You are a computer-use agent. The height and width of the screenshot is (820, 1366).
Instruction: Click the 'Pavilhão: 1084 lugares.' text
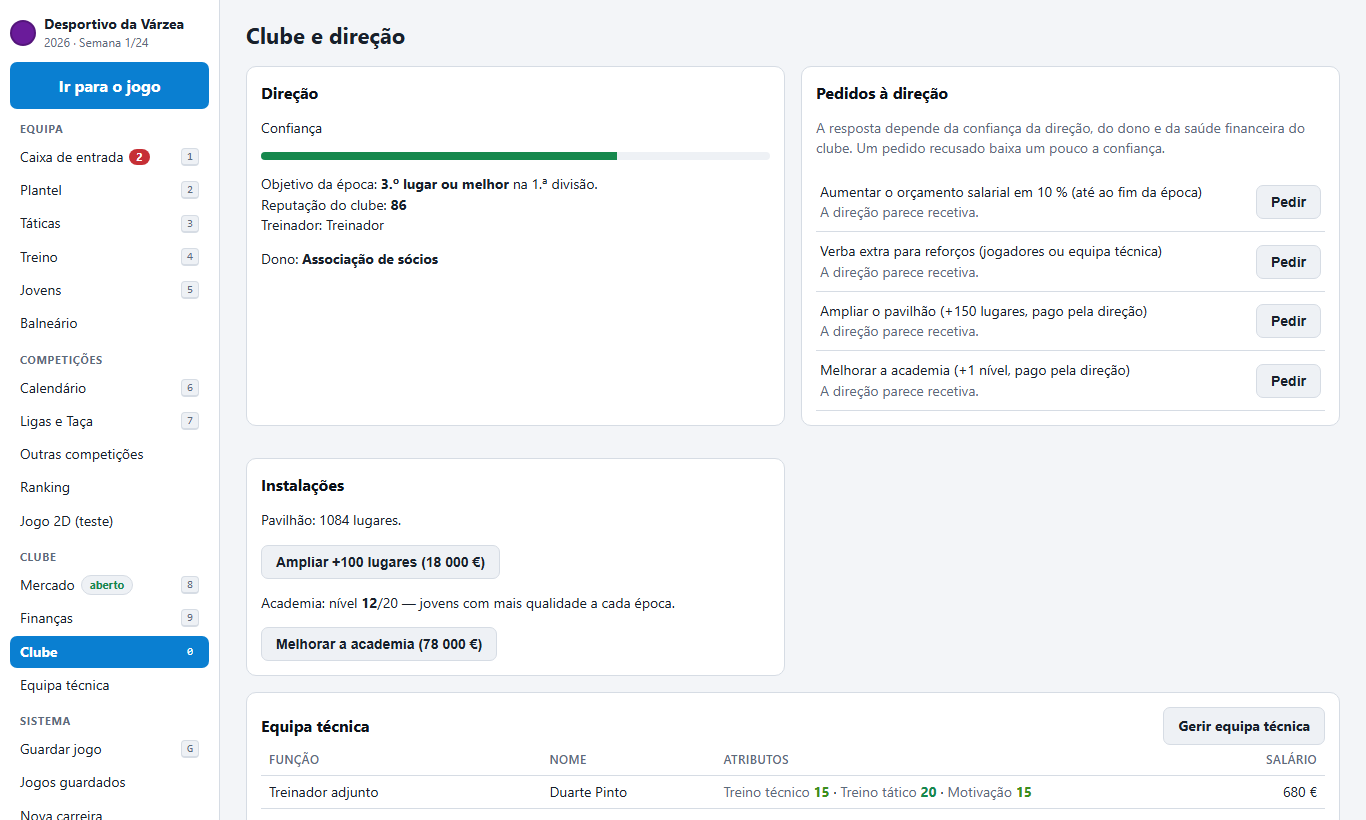[x=331, y=520]
